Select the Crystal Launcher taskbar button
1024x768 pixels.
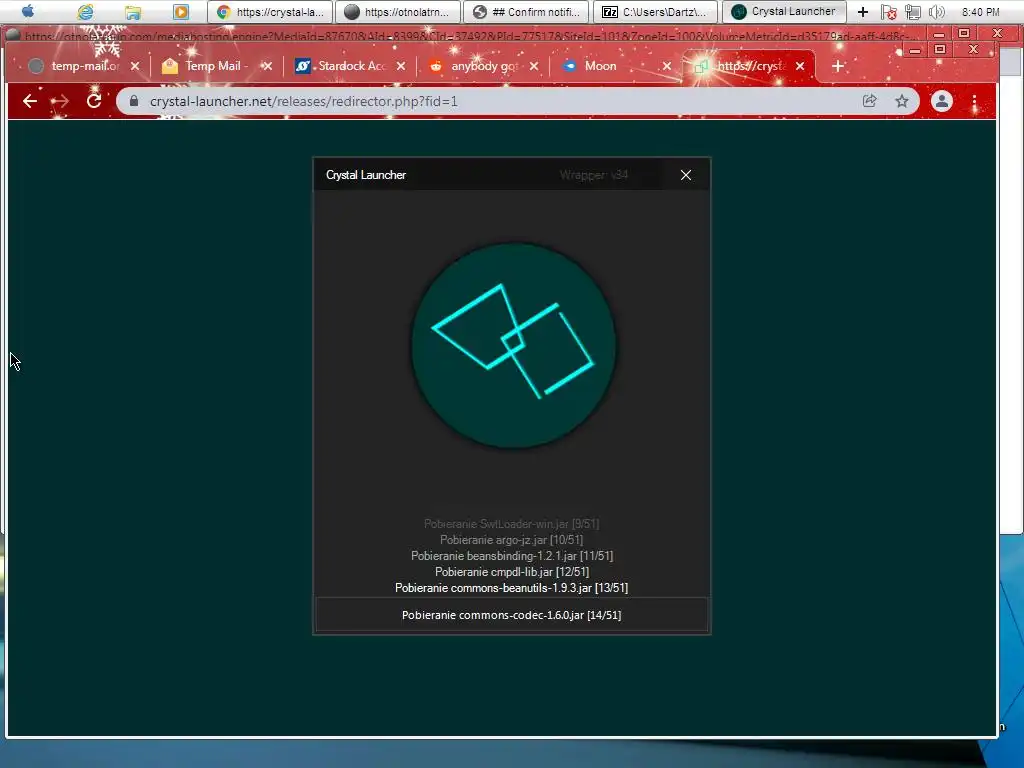point(784,12)
